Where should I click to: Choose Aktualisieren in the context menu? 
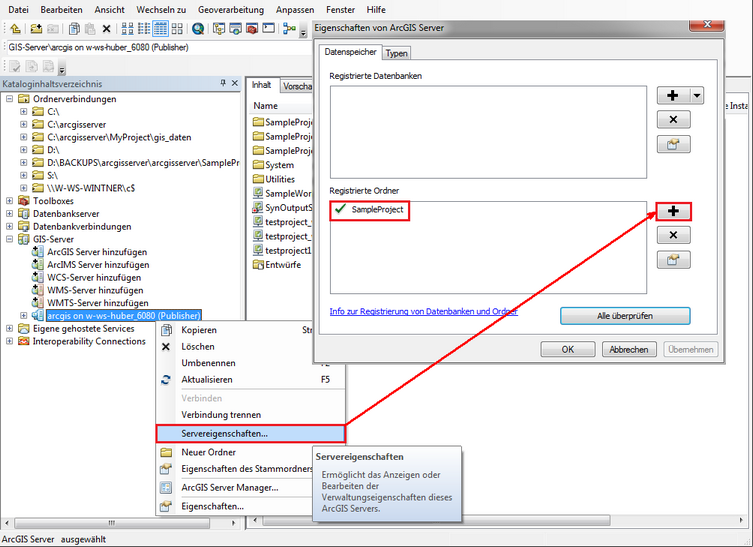pyautogui.click(x=251, y=379)
